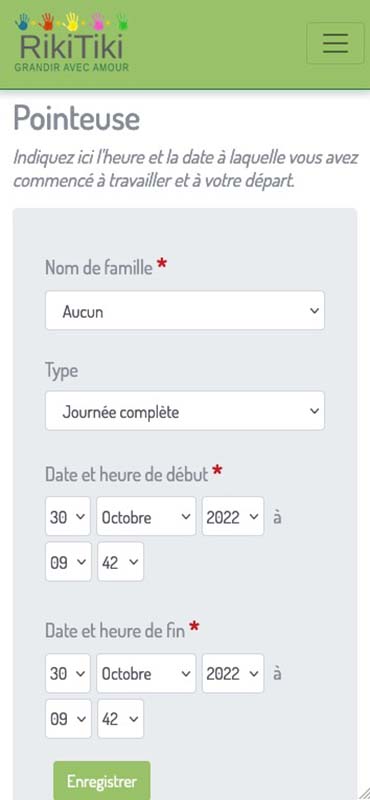Expand the Type dropdown showing Journée complète
370x800 pixels.
point(185,411)
